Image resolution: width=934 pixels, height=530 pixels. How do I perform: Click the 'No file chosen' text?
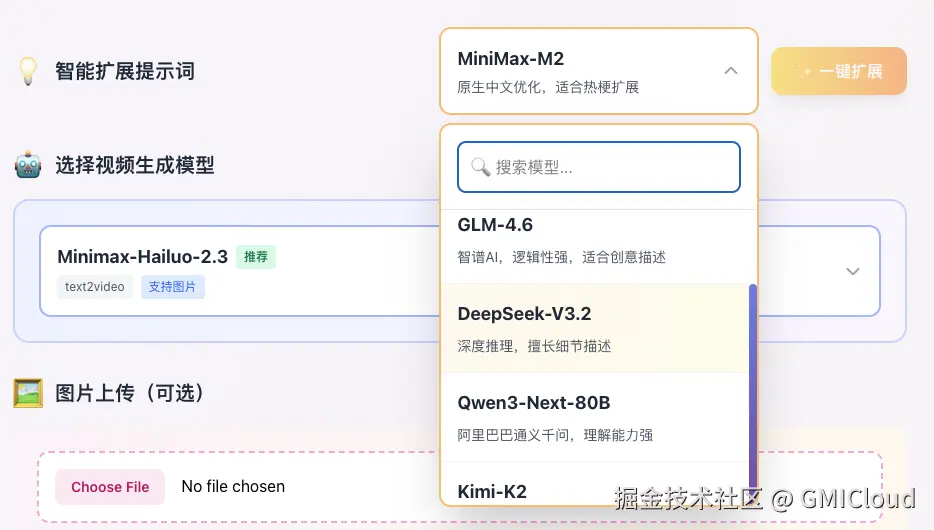(233, 487)
